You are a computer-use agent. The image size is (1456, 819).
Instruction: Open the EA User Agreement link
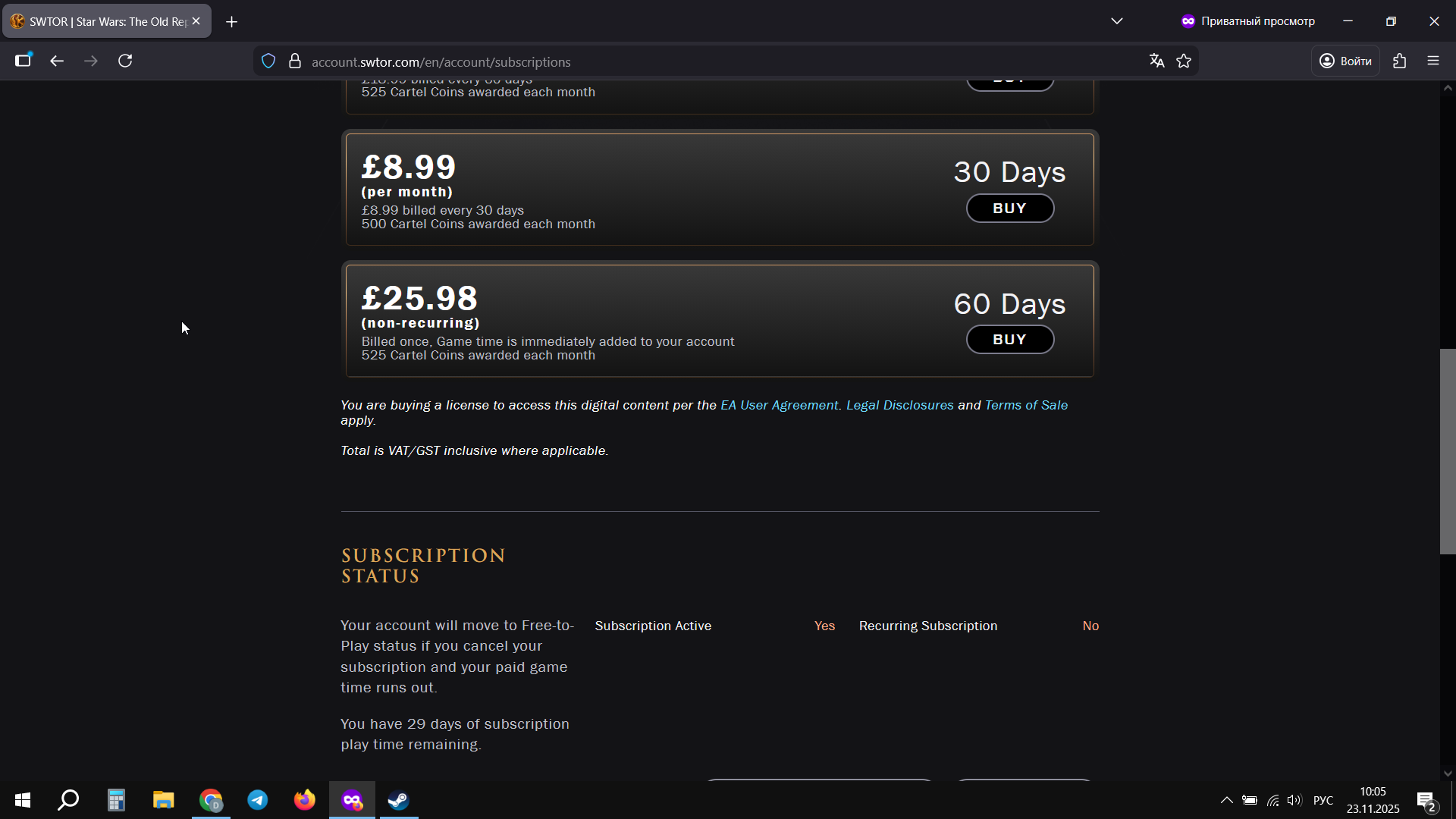(x=779, y=405)
